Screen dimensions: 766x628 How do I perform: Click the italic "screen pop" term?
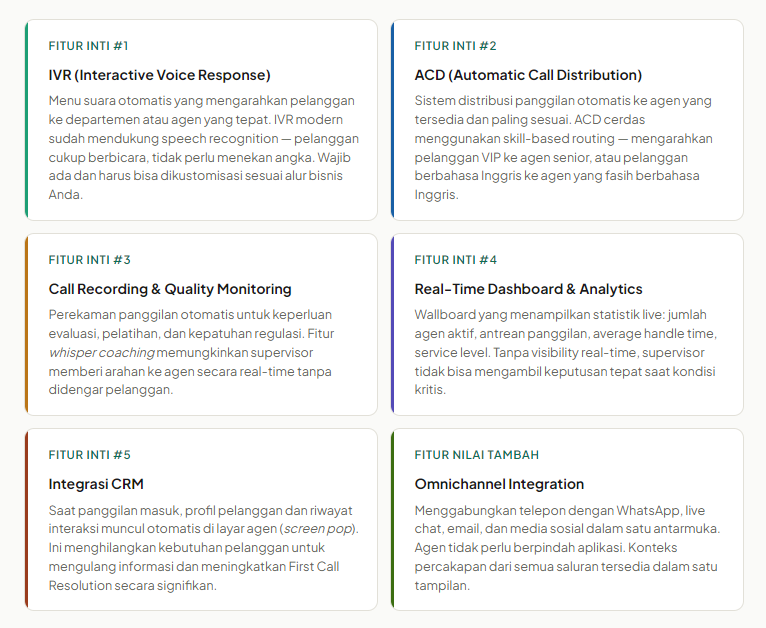[x=320, y=528]
